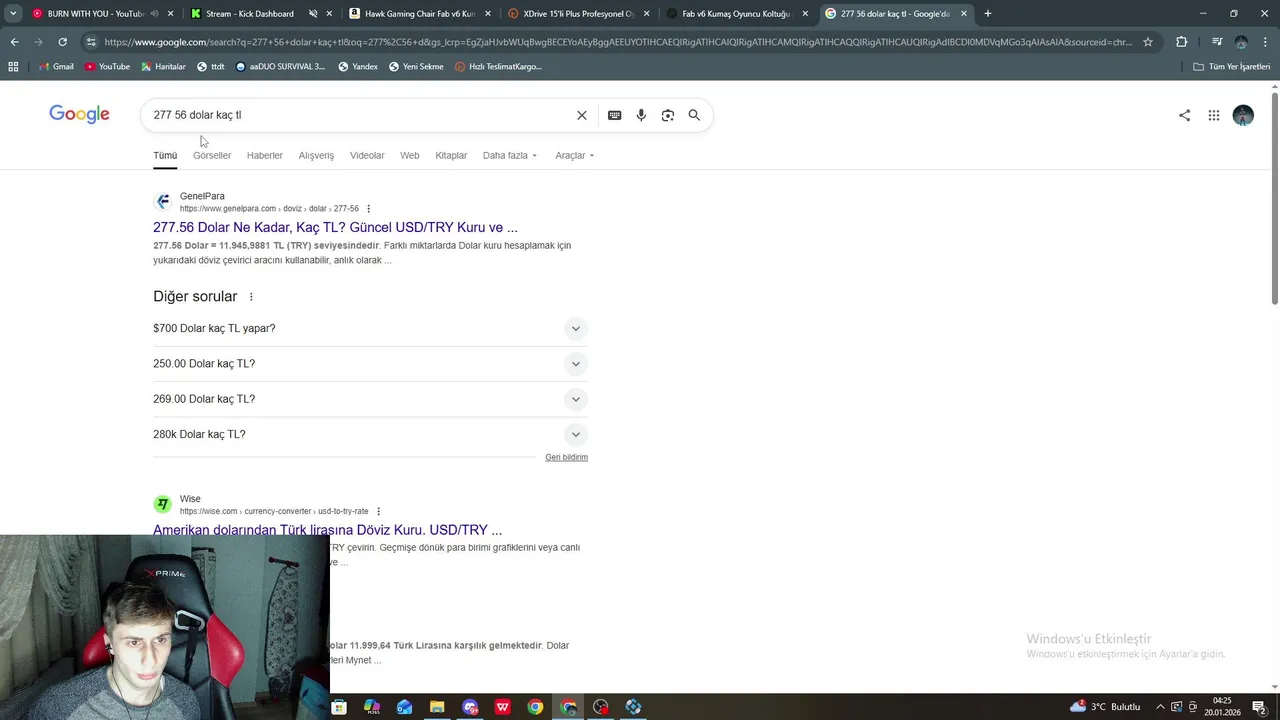Screen dimensions: 1280x720
Task: Show hidden system tray icons
Action: pyautogui.click(x=1160, y=707)
